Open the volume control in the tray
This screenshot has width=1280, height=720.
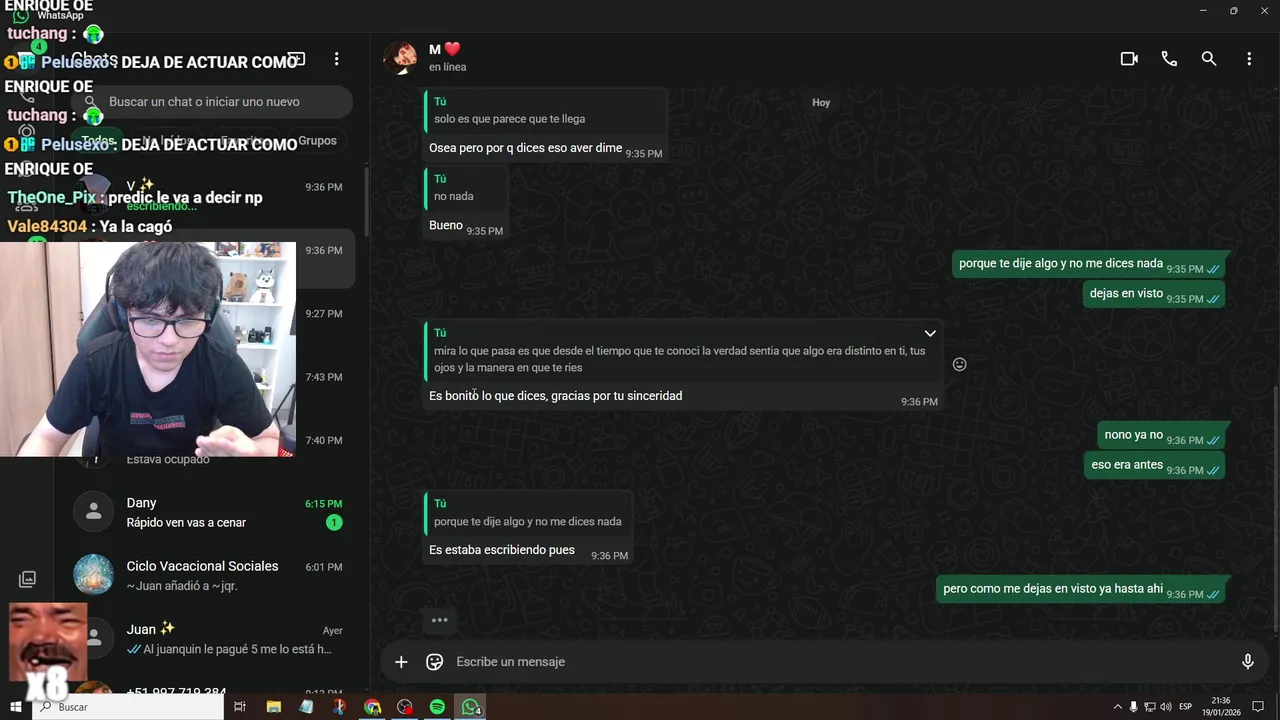pos(1166,707)
